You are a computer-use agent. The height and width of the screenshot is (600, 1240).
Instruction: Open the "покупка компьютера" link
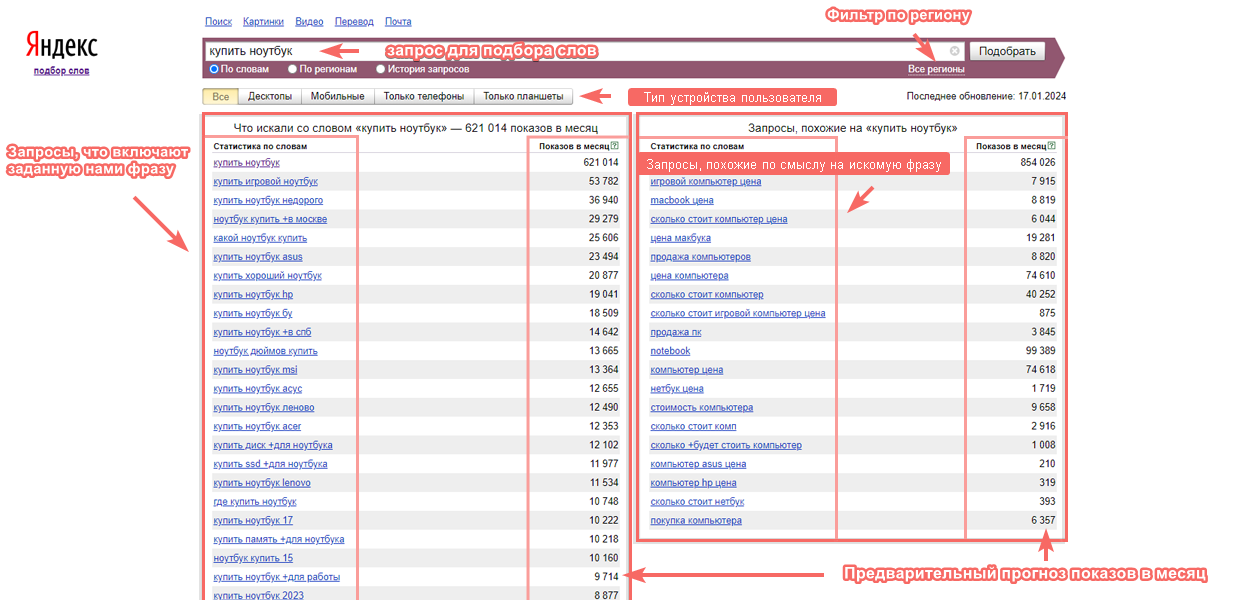[696, 521]
